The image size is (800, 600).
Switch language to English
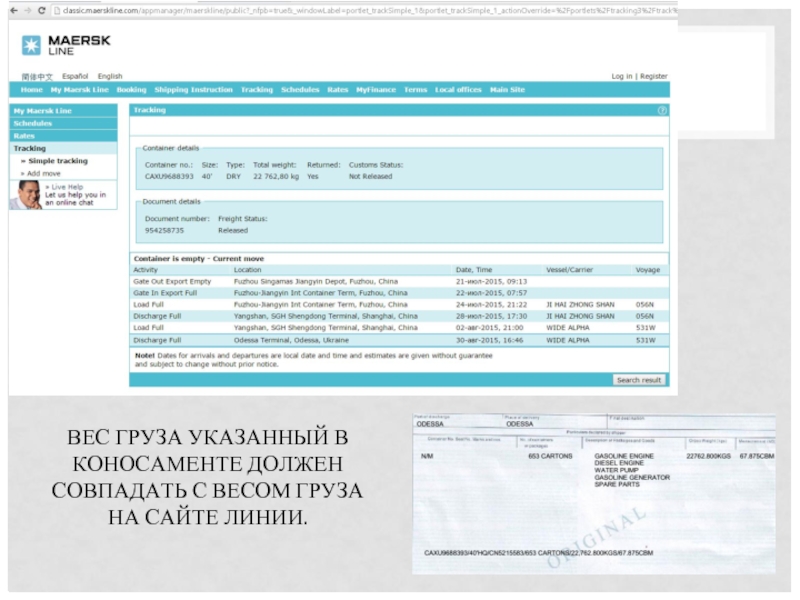(110, 76)
